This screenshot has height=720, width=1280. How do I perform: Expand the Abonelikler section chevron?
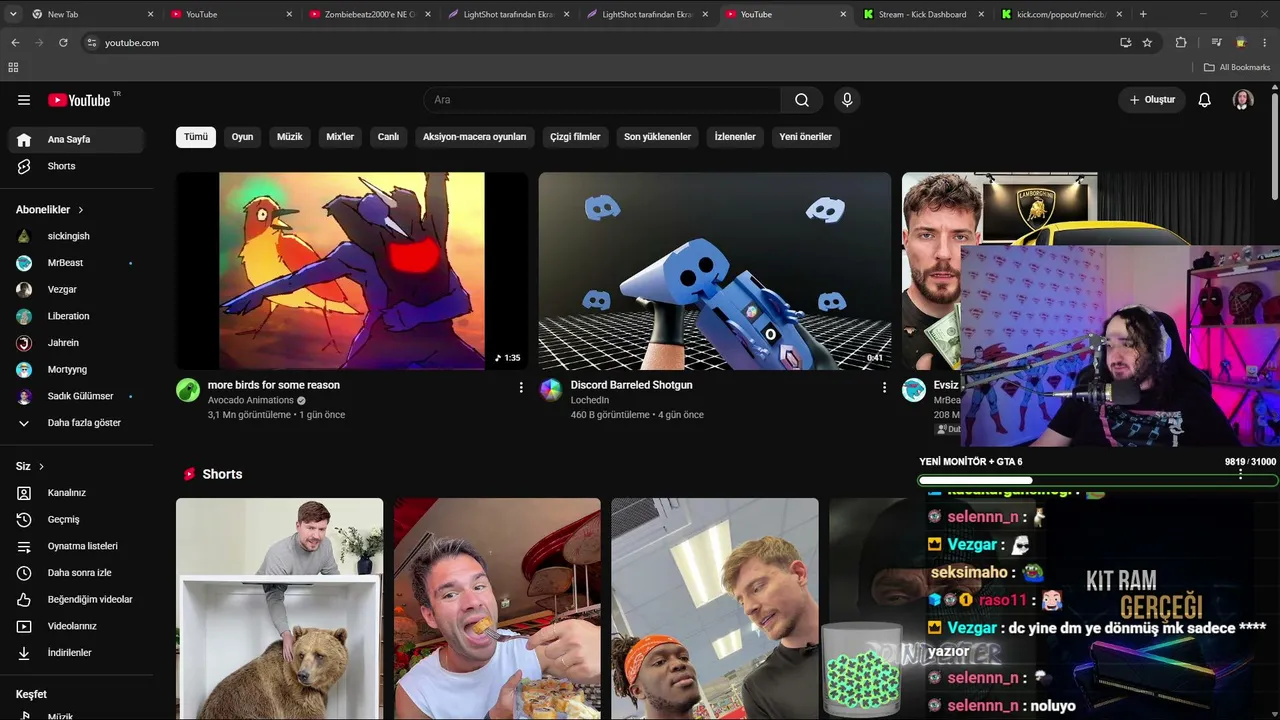81,210
